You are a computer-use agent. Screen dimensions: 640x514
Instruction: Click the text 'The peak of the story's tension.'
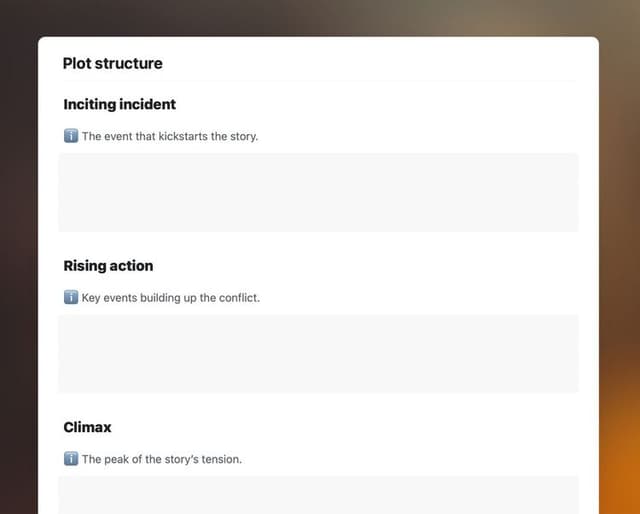162,459
